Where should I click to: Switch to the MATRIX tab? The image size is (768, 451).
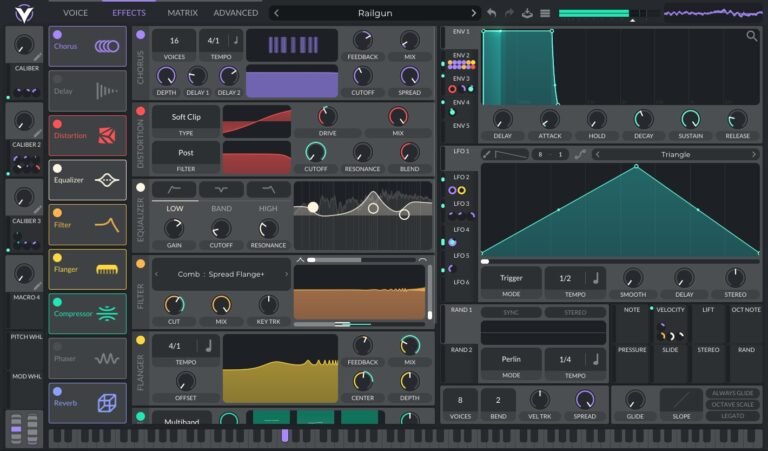[182, 13]
